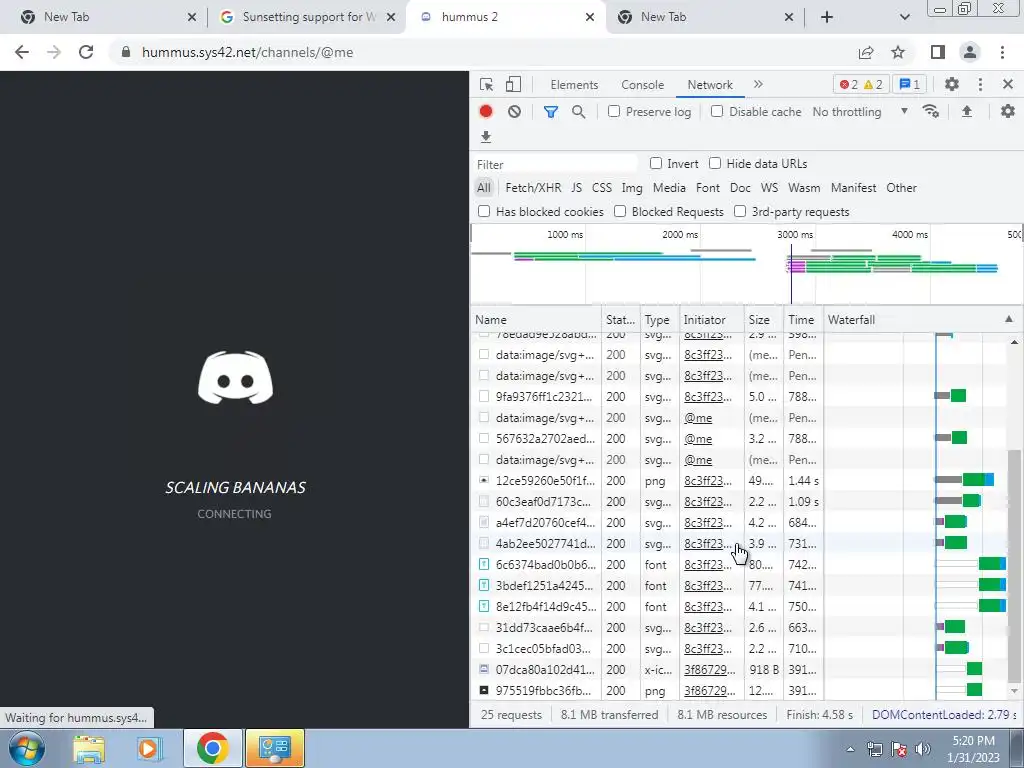Open 3f86729 initiator for 975519fbbc36fb

pos(709,690)
